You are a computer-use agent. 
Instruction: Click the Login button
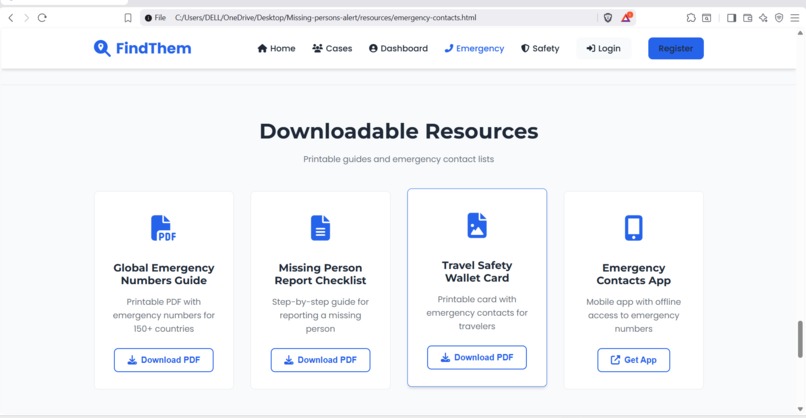tap(603, 48)
